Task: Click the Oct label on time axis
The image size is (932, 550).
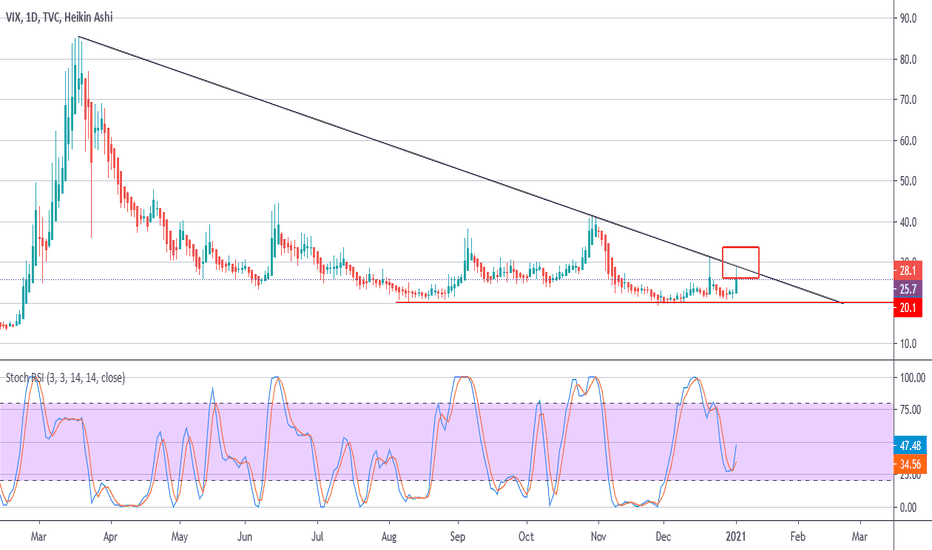Action: pos(526,536)
